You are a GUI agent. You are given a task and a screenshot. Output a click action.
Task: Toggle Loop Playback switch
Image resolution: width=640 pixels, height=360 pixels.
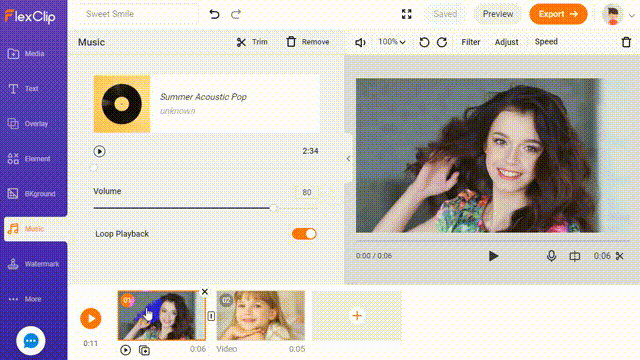point(304,234)
